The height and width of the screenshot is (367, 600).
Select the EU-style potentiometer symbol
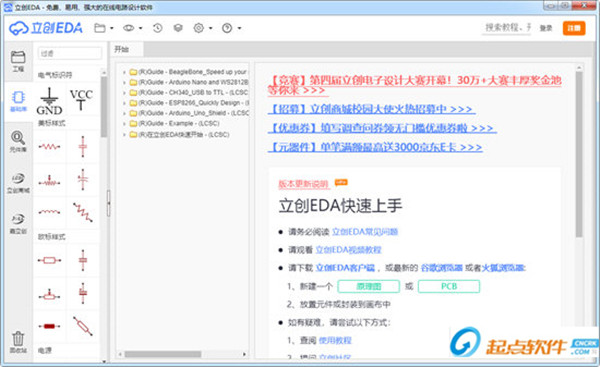(x=49, y=294)
